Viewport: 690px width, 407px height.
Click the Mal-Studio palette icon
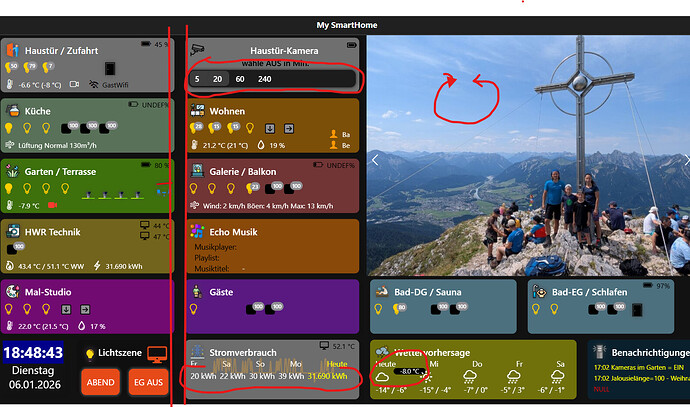[13, 291]
